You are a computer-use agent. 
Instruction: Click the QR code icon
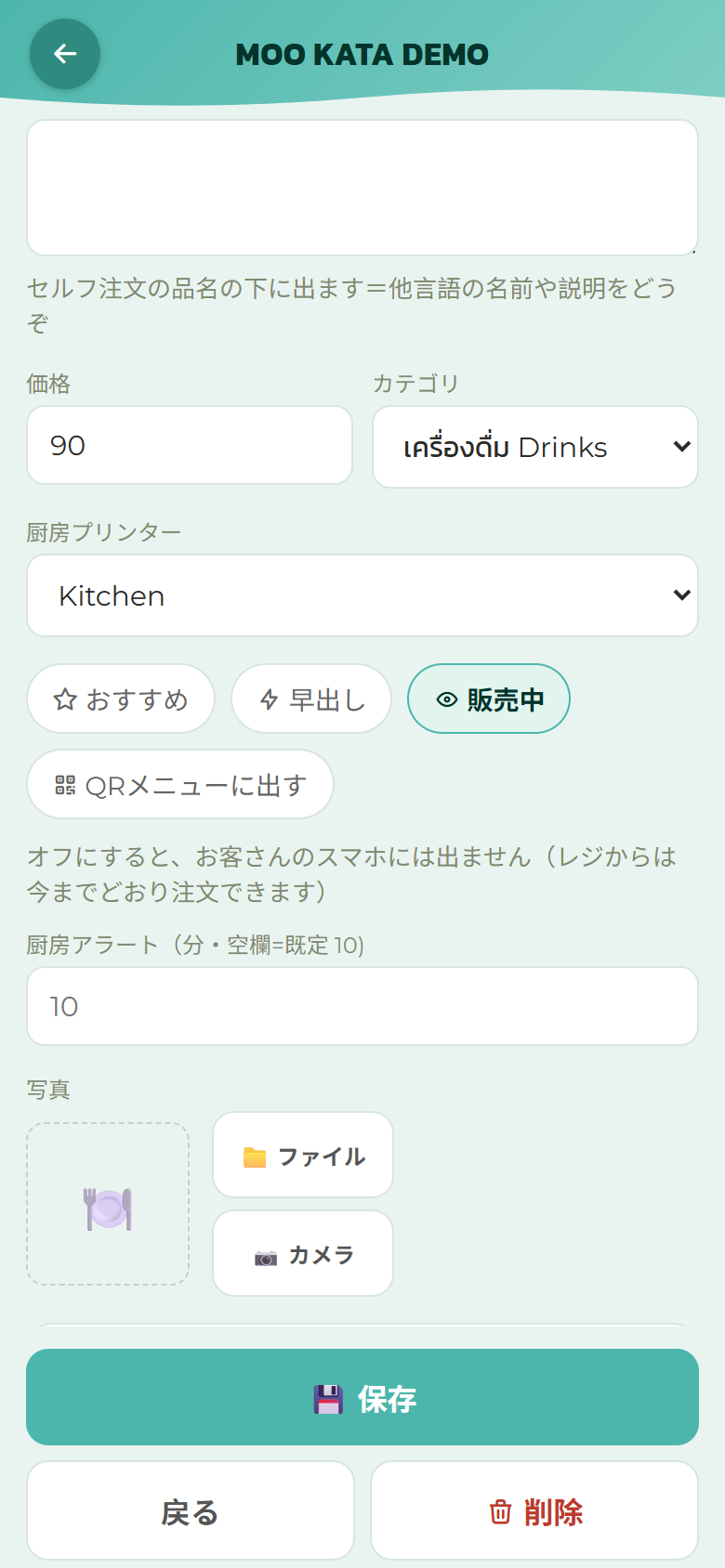(65, 785)
